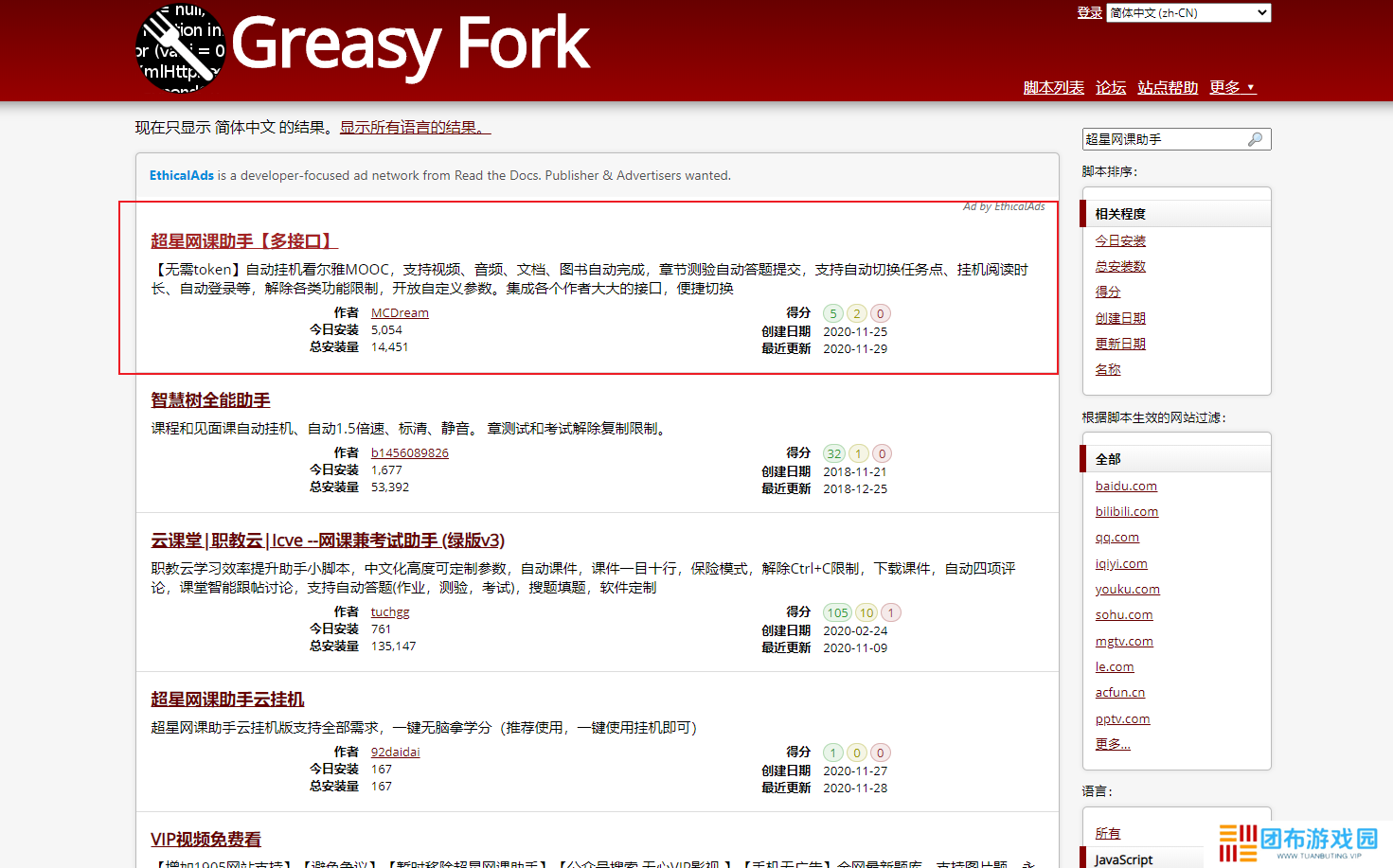This screenshot has width=1393, height=868.
Task: Open author 92daidai profile
Action: tap(395, 752)
